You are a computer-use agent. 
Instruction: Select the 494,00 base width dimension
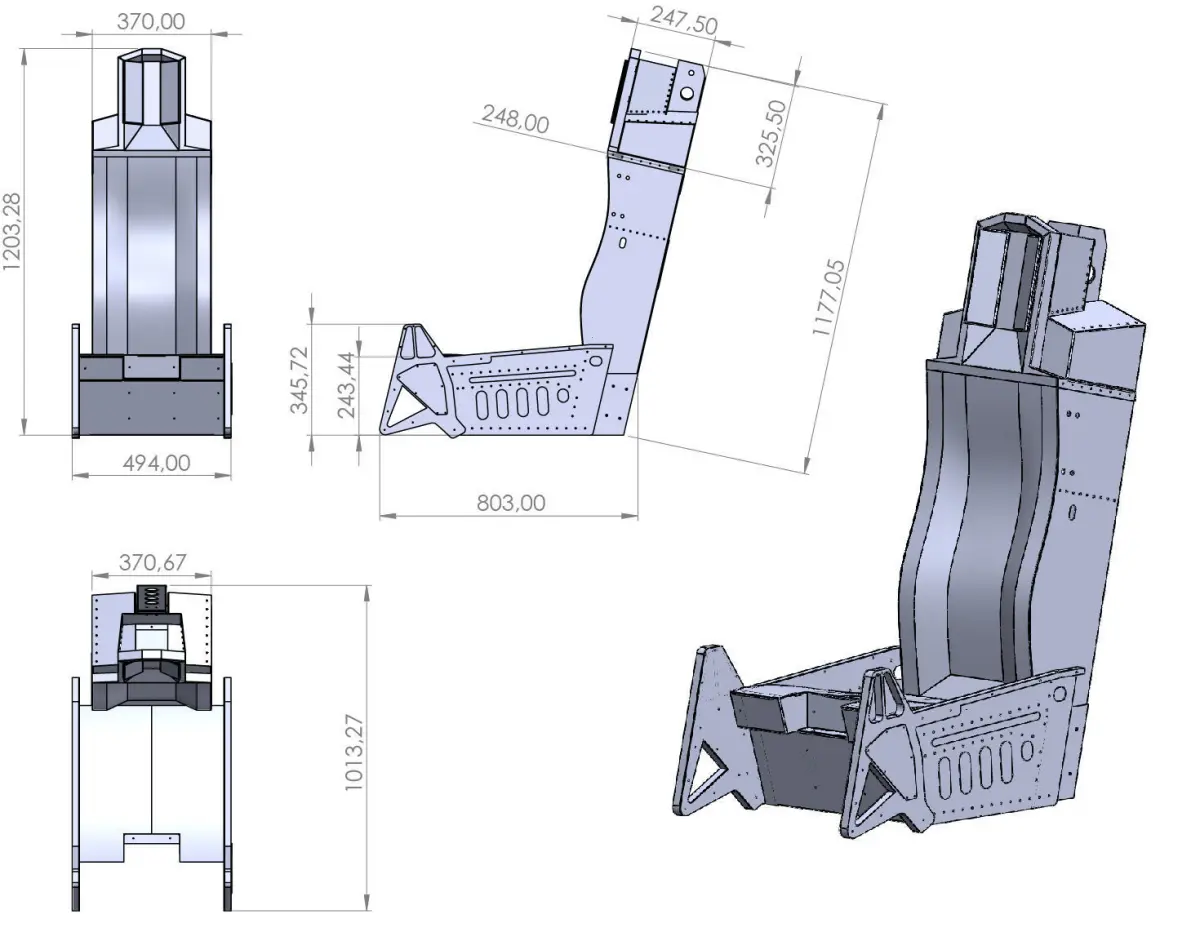156,463
